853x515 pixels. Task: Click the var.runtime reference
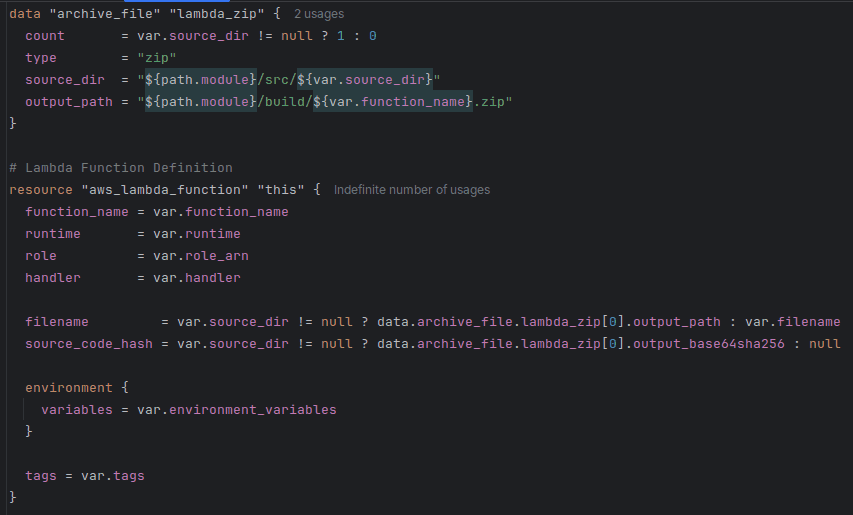coord(196,233)
